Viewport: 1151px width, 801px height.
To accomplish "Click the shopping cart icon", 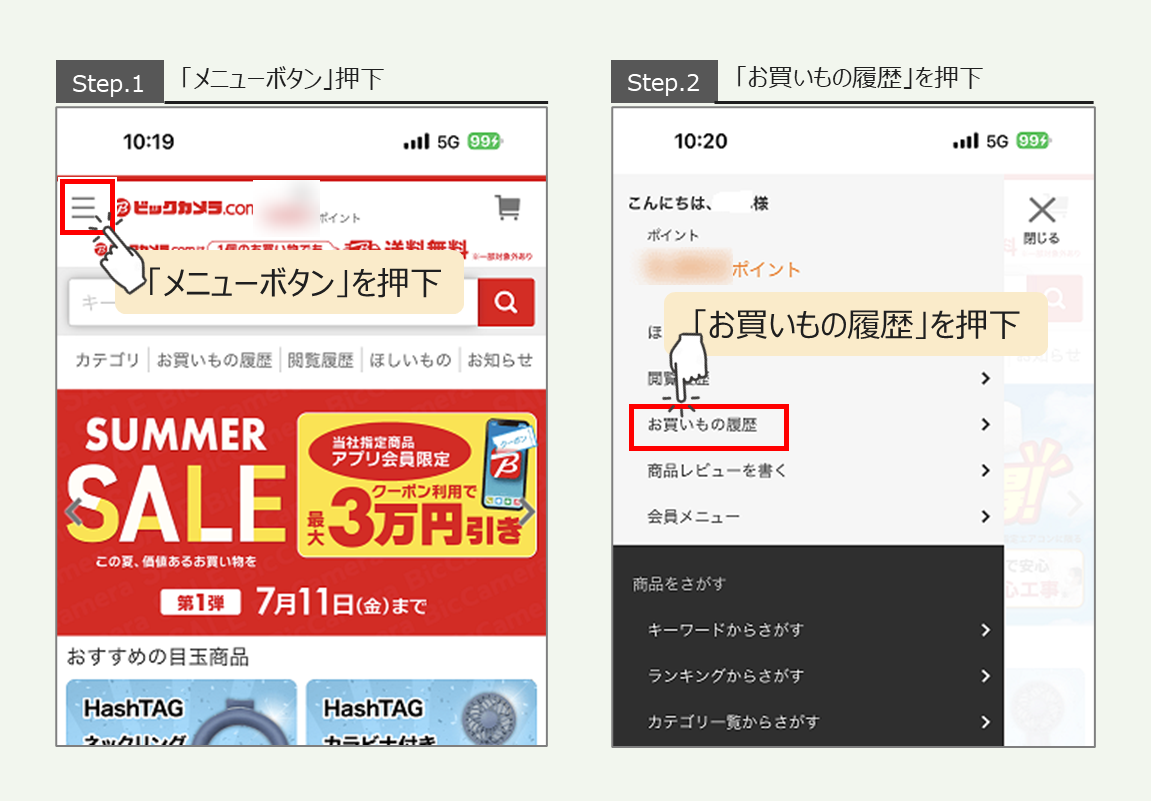I will pos(508,205).
